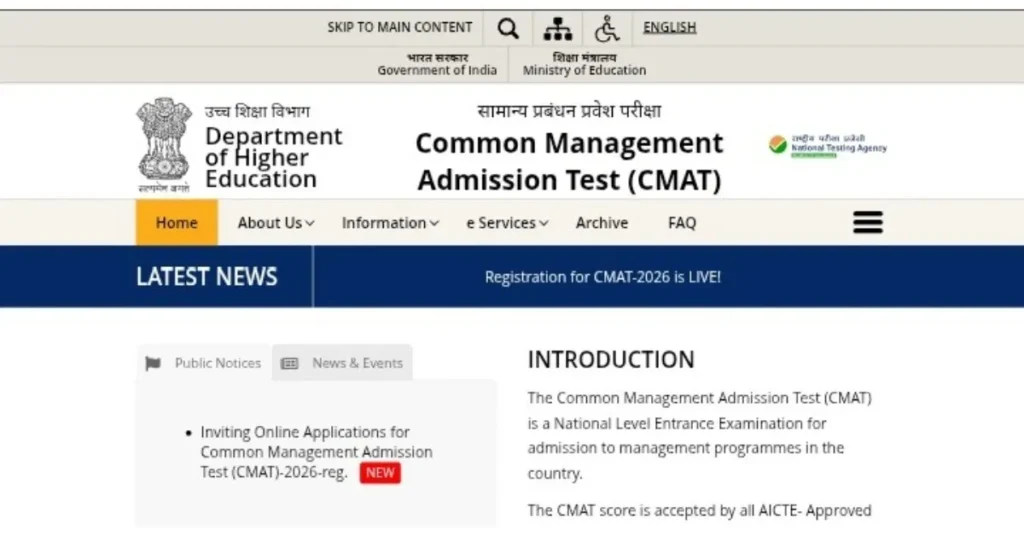Open Inviting Online Applications CMAT-2026 notice
The width and height of the screenshot is (1024, 536).
coord(316,452)
